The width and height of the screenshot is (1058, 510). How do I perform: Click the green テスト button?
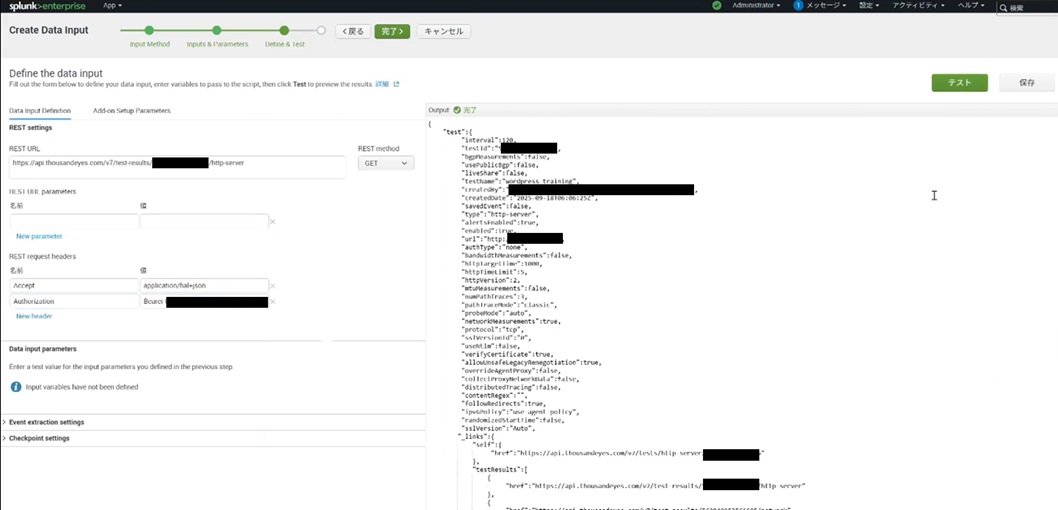click(959, 83)
